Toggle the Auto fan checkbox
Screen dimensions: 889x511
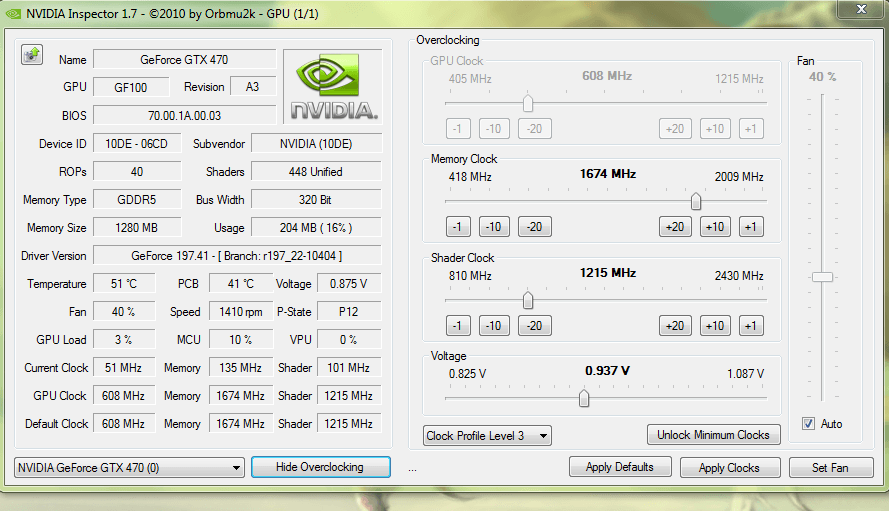(808, 424)
